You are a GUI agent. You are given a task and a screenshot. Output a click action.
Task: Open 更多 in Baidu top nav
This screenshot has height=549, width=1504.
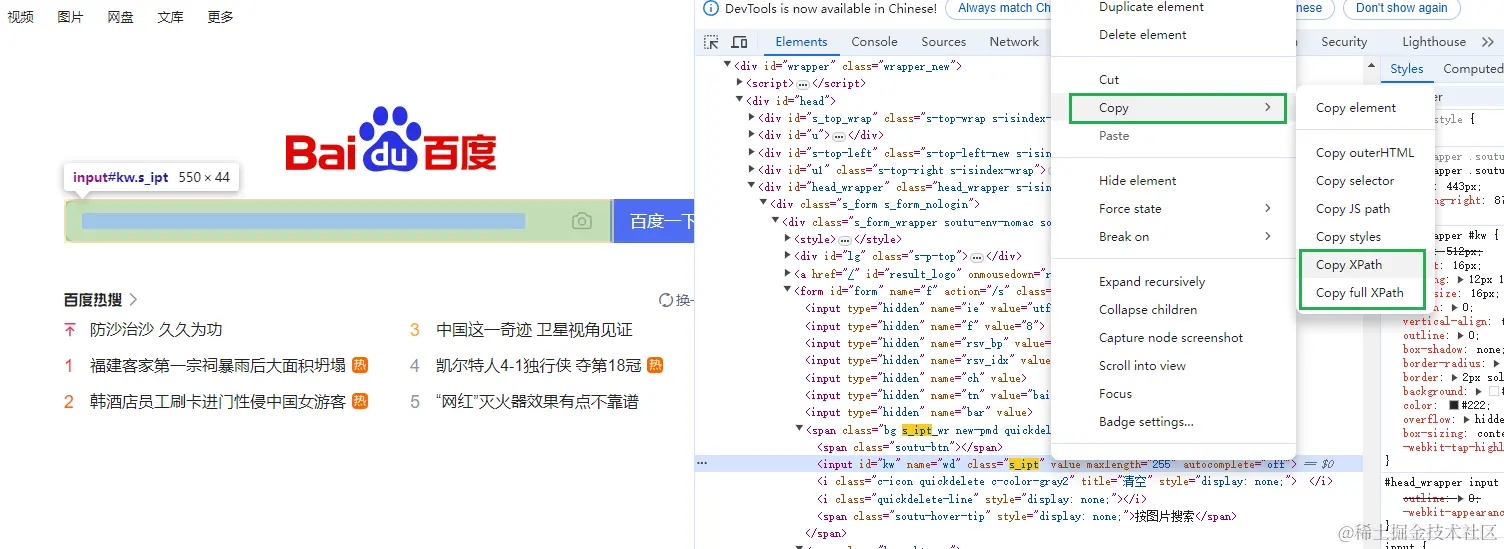[221, 17]
